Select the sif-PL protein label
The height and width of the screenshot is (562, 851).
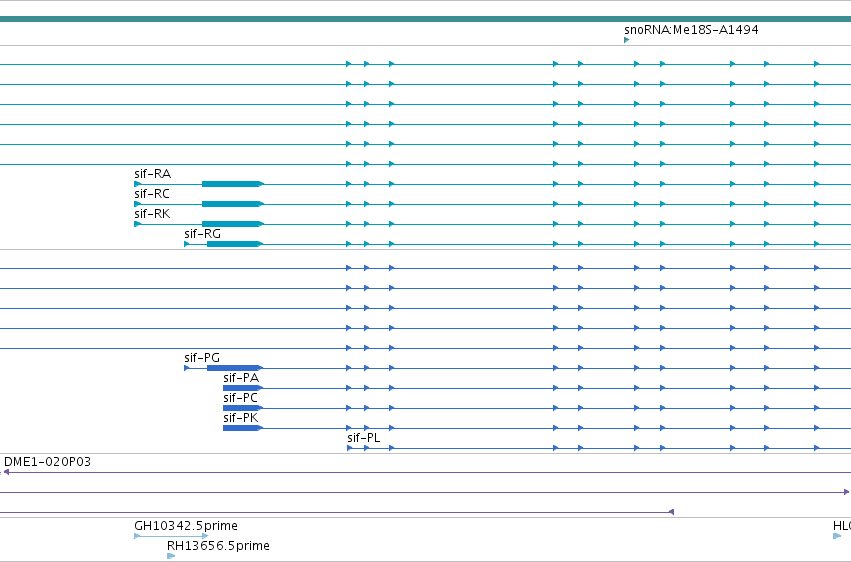364,438
